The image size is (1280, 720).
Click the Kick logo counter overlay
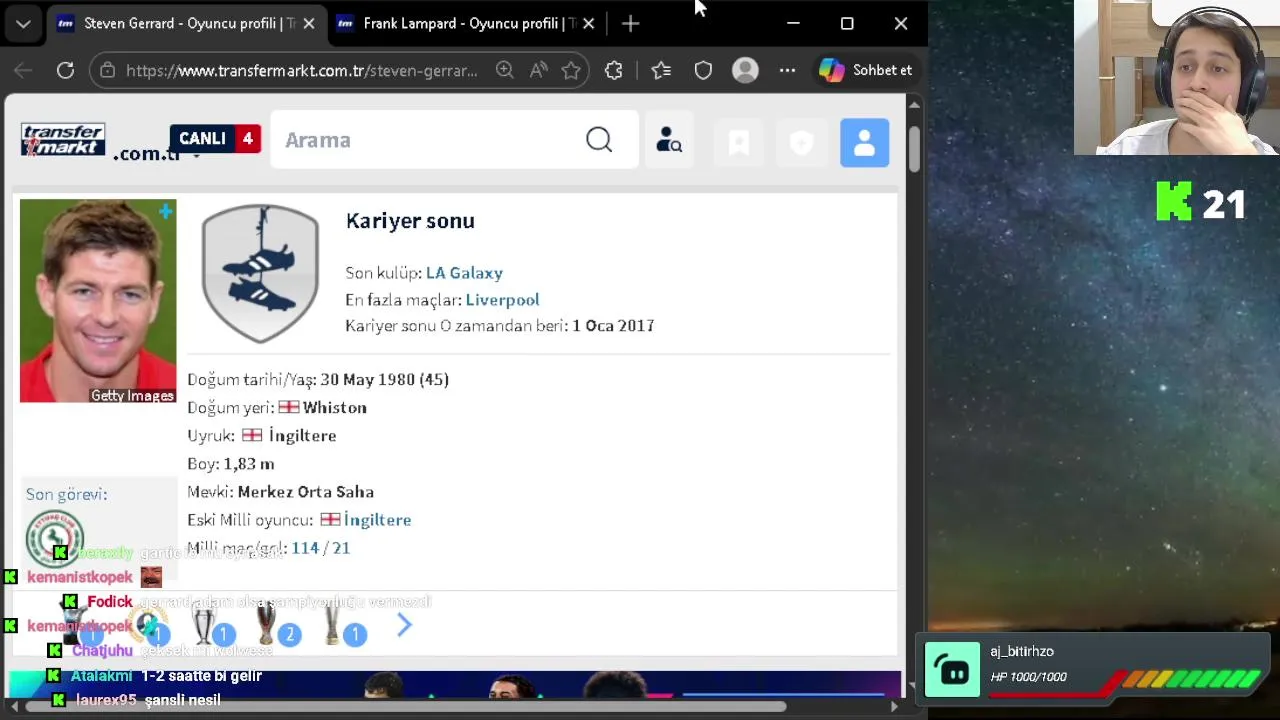pyautogui.click(x=1201, y=203)
